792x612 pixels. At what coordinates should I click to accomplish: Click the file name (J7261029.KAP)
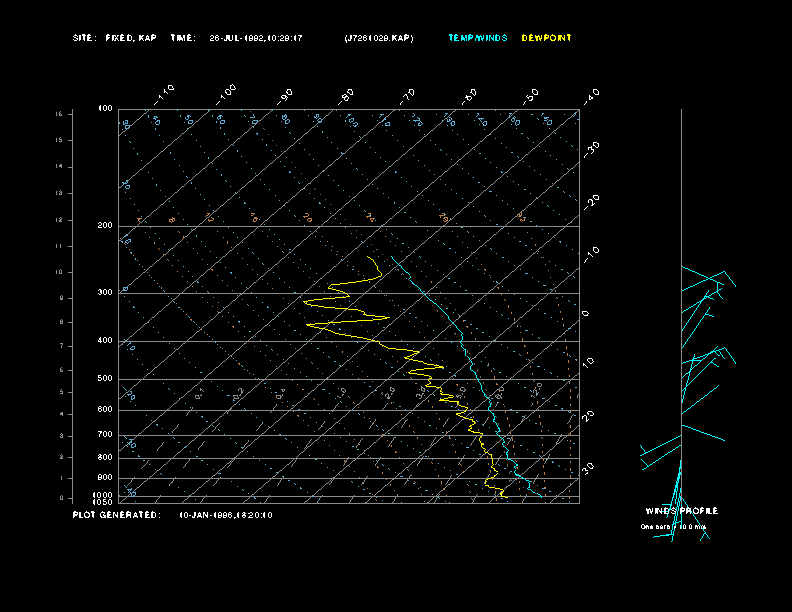click(x=377, y=38)
